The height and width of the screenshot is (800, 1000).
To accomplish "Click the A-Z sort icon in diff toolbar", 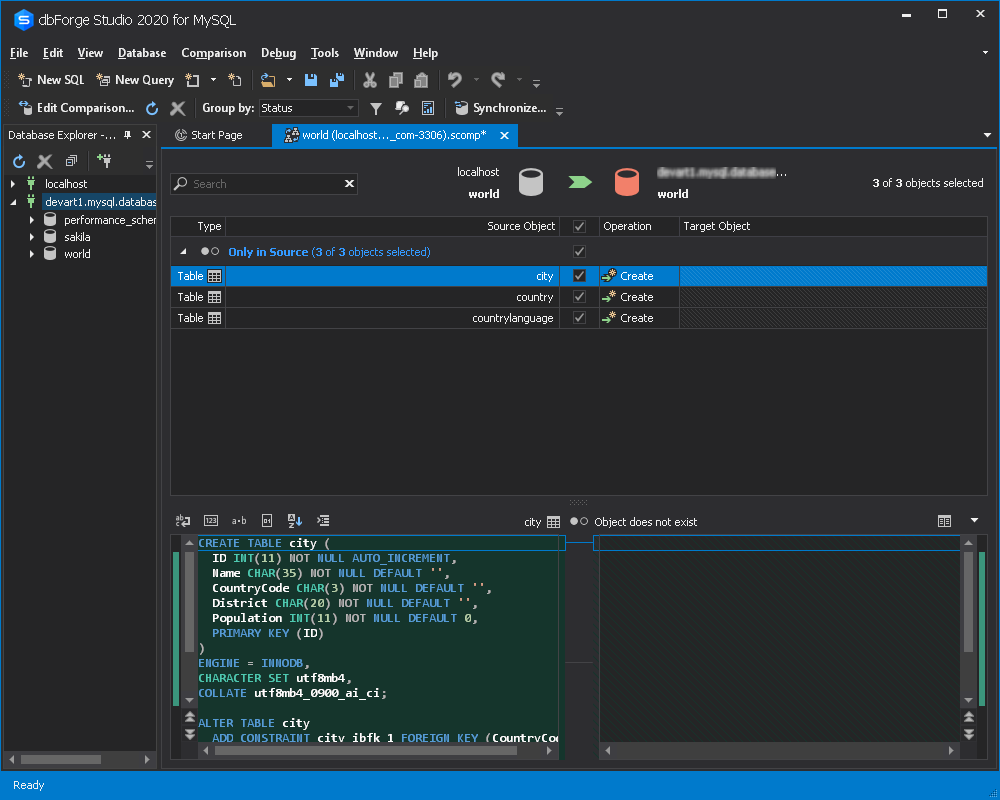I will point(295,521).
